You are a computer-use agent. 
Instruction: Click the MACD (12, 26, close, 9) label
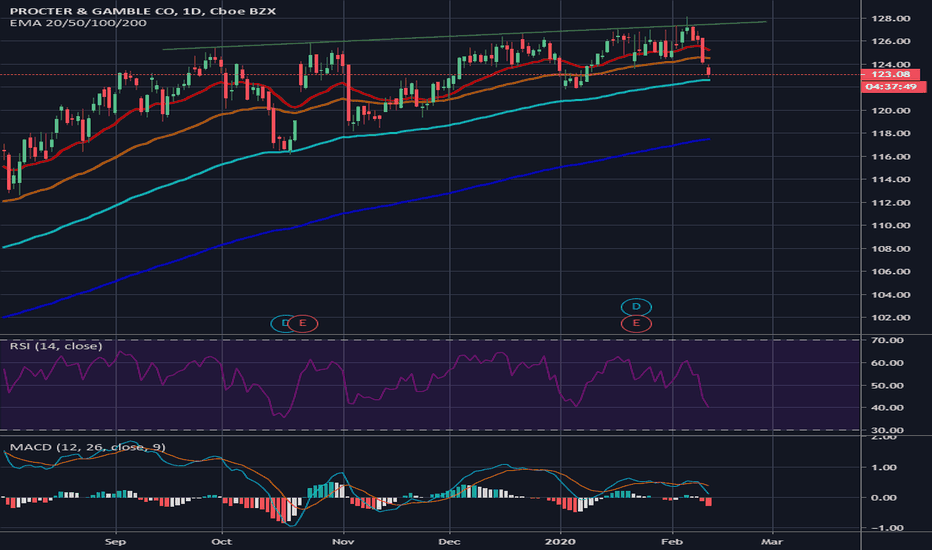(87, 447)
